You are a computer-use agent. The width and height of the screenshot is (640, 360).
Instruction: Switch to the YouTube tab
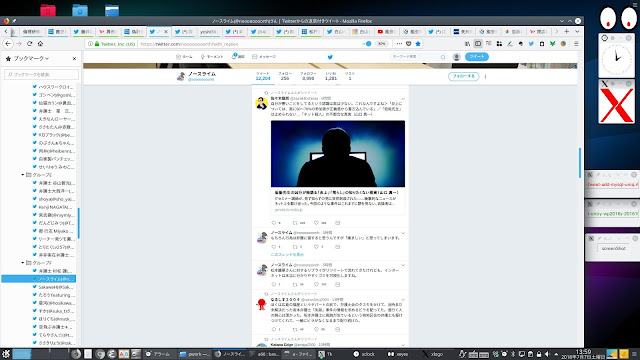click(386, 31)
